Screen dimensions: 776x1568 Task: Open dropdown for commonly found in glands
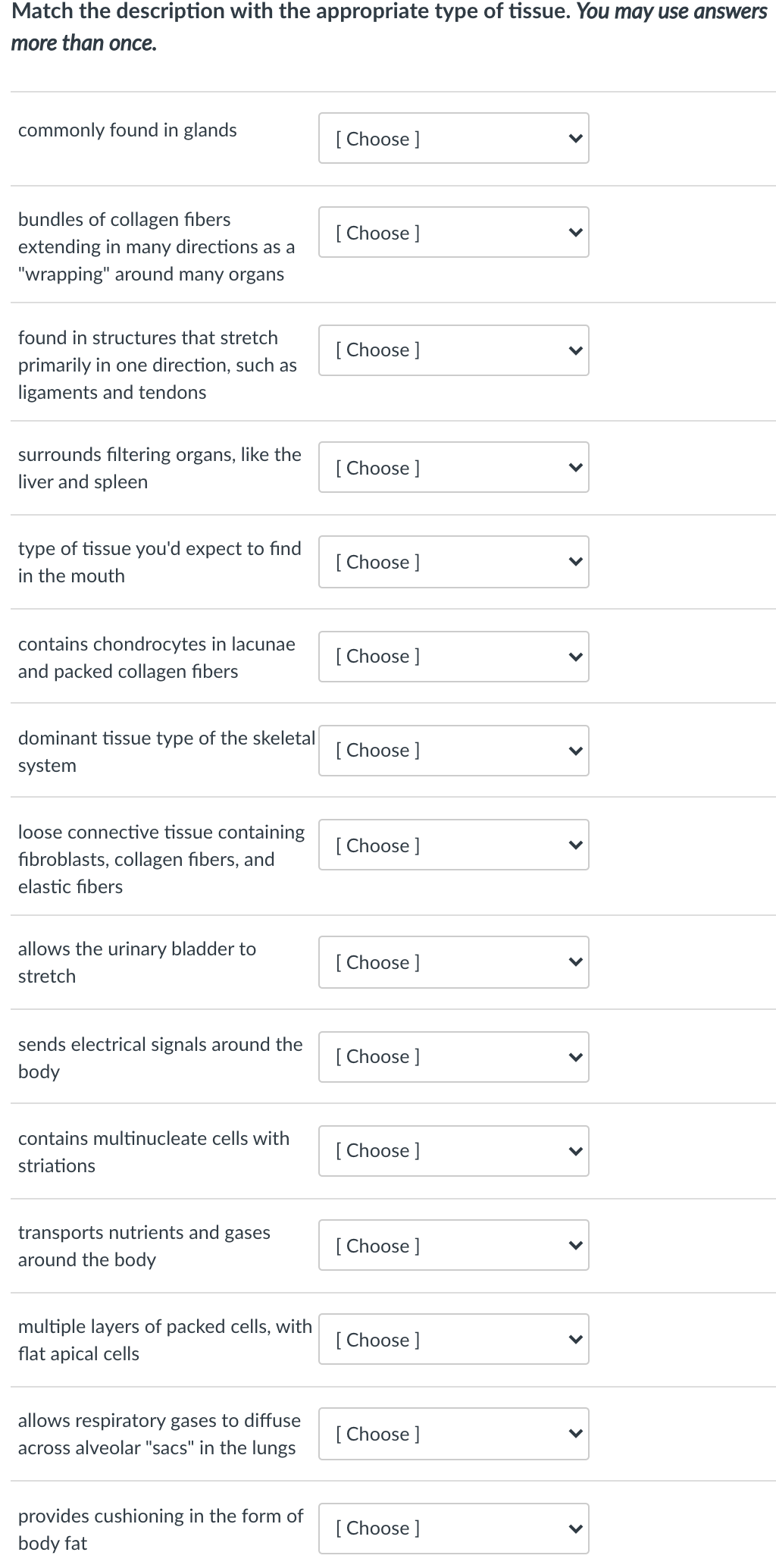tap(454, 138)
